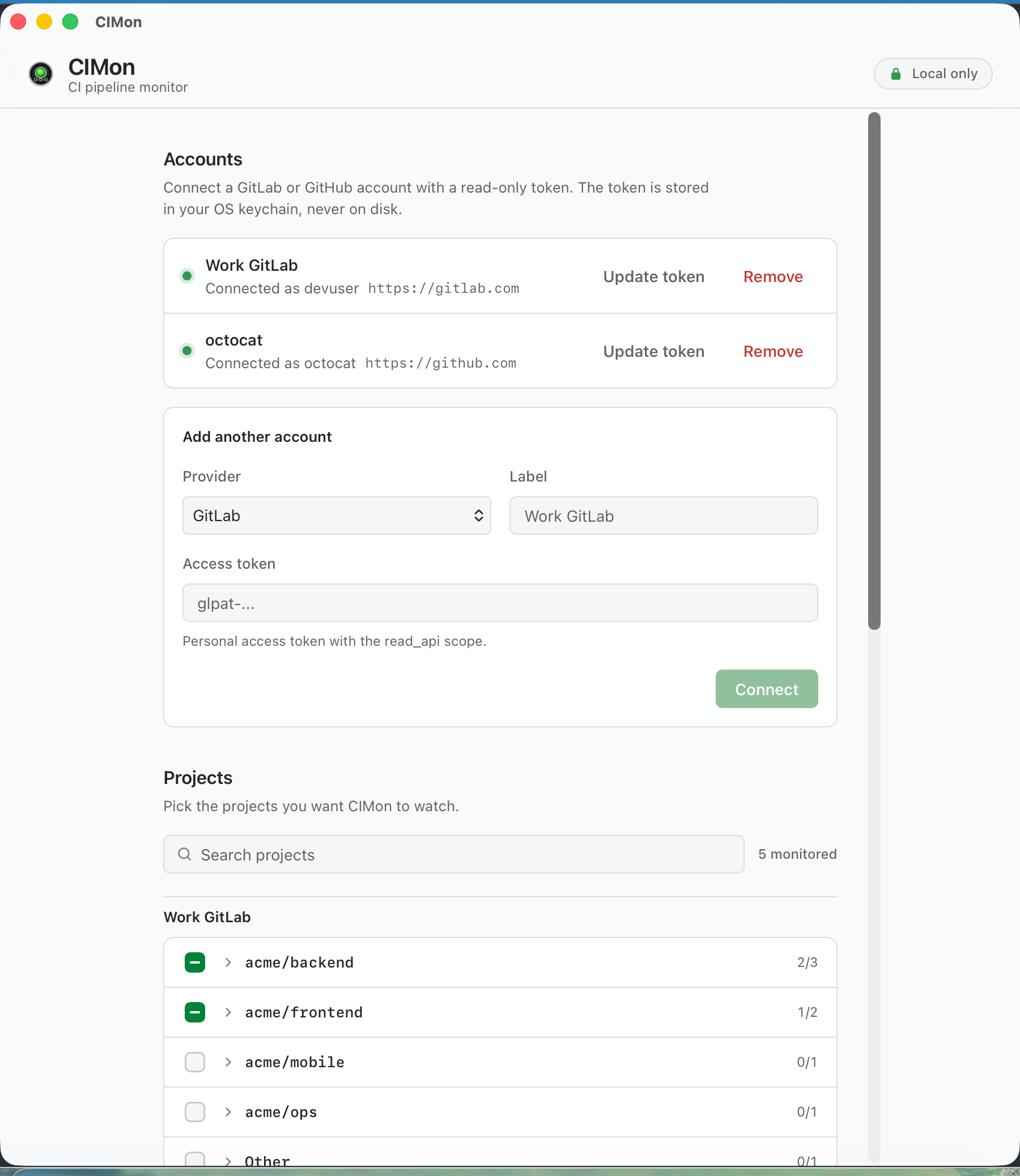Click the Connected as devuser text

[x=282, y=288]
